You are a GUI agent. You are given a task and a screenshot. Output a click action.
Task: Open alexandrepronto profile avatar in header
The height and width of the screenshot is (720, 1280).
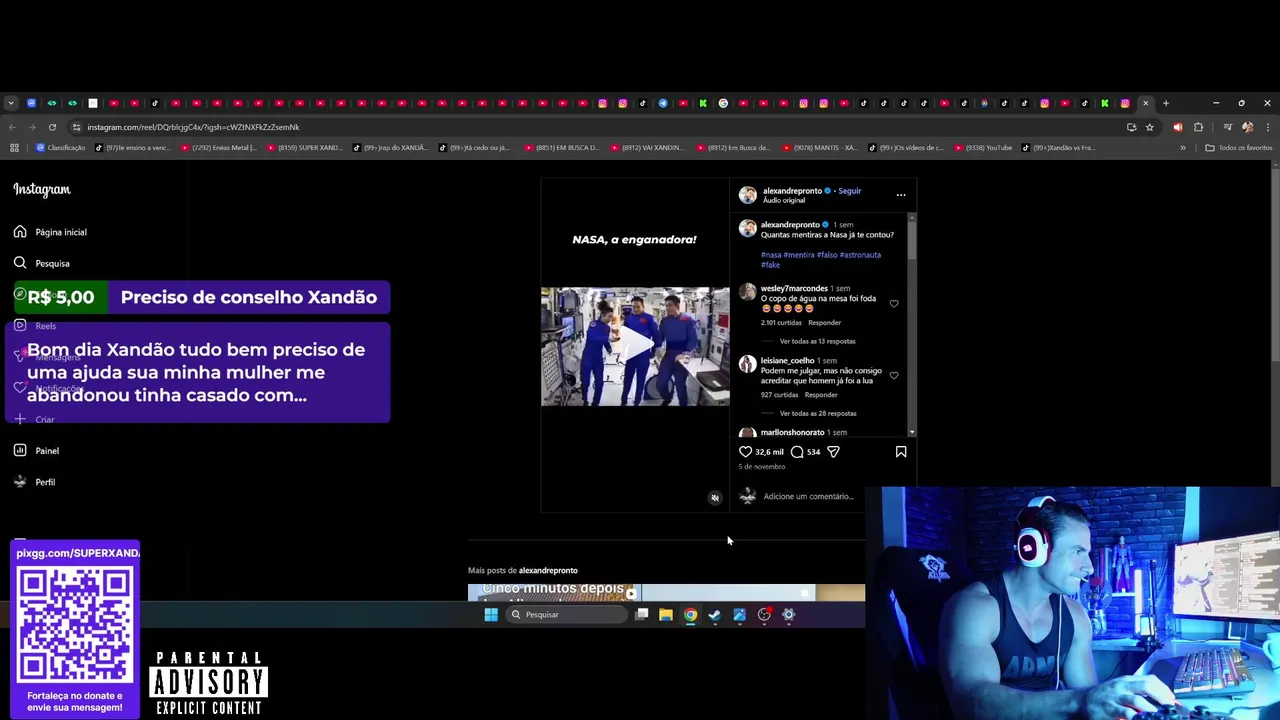[748, 195]
